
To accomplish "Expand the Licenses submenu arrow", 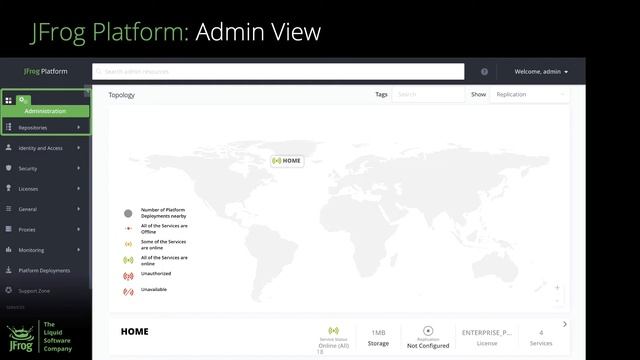I will 78,189.
